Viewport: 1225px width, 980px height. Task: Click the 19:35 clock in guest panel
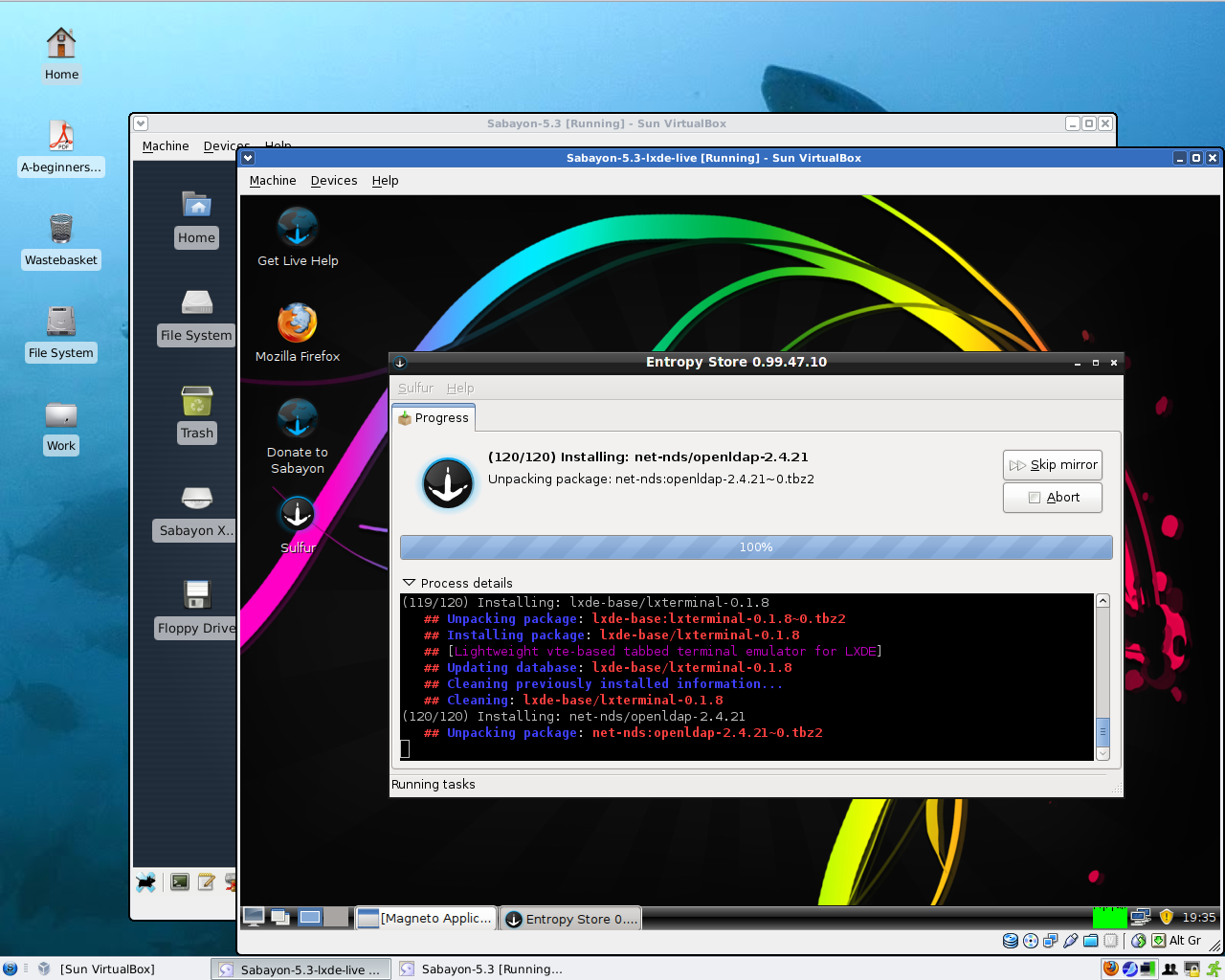click(1198, 918)
